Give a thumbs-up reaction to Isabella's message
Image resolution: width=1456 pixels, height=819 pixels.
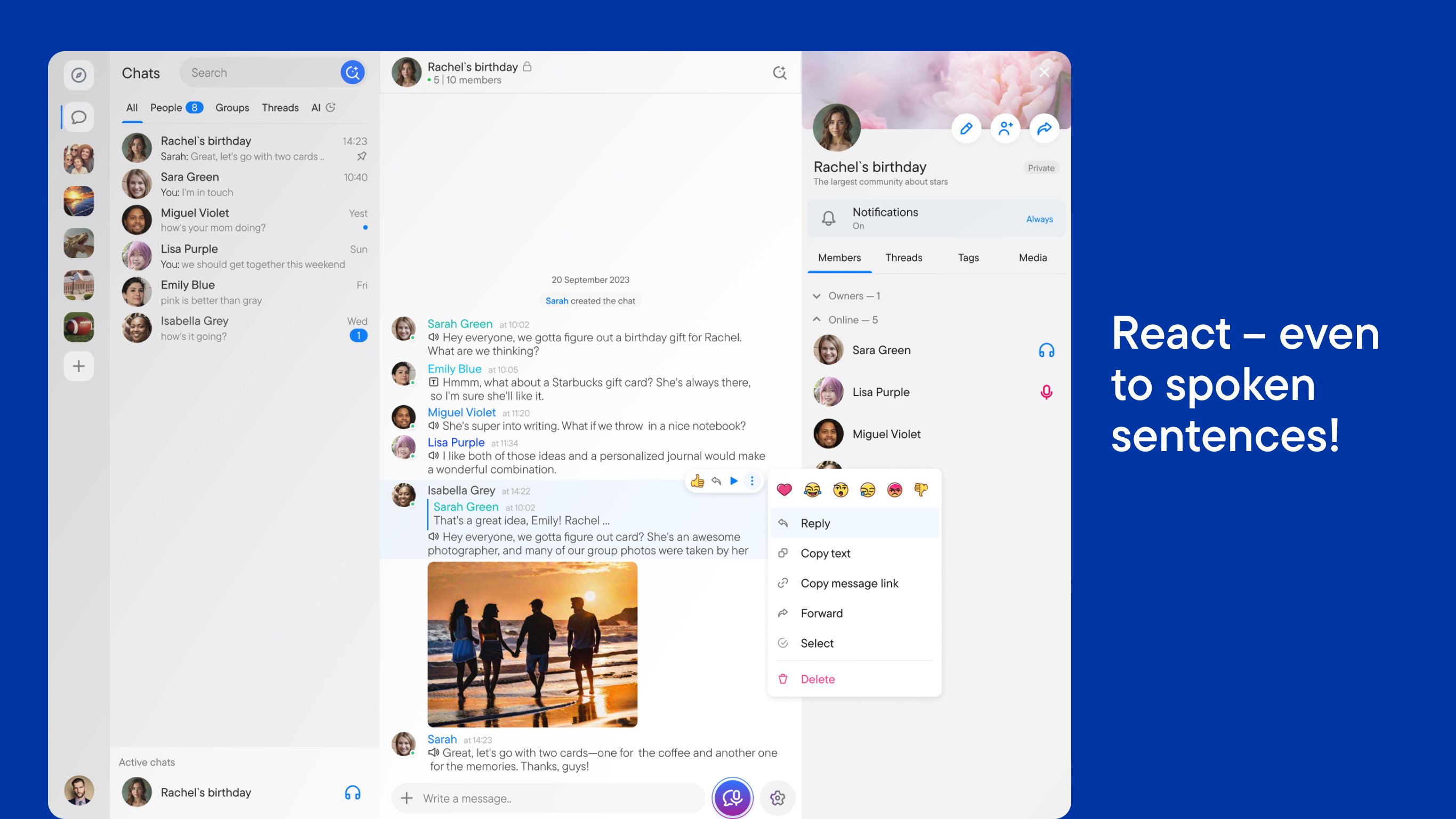[697, 481]
